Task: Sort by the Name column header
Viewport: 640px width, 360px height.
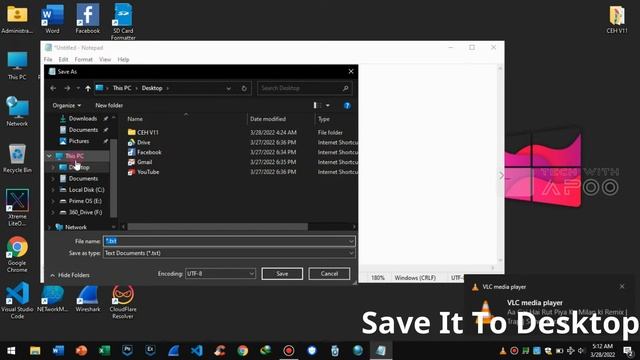Action: click(135, 119)
